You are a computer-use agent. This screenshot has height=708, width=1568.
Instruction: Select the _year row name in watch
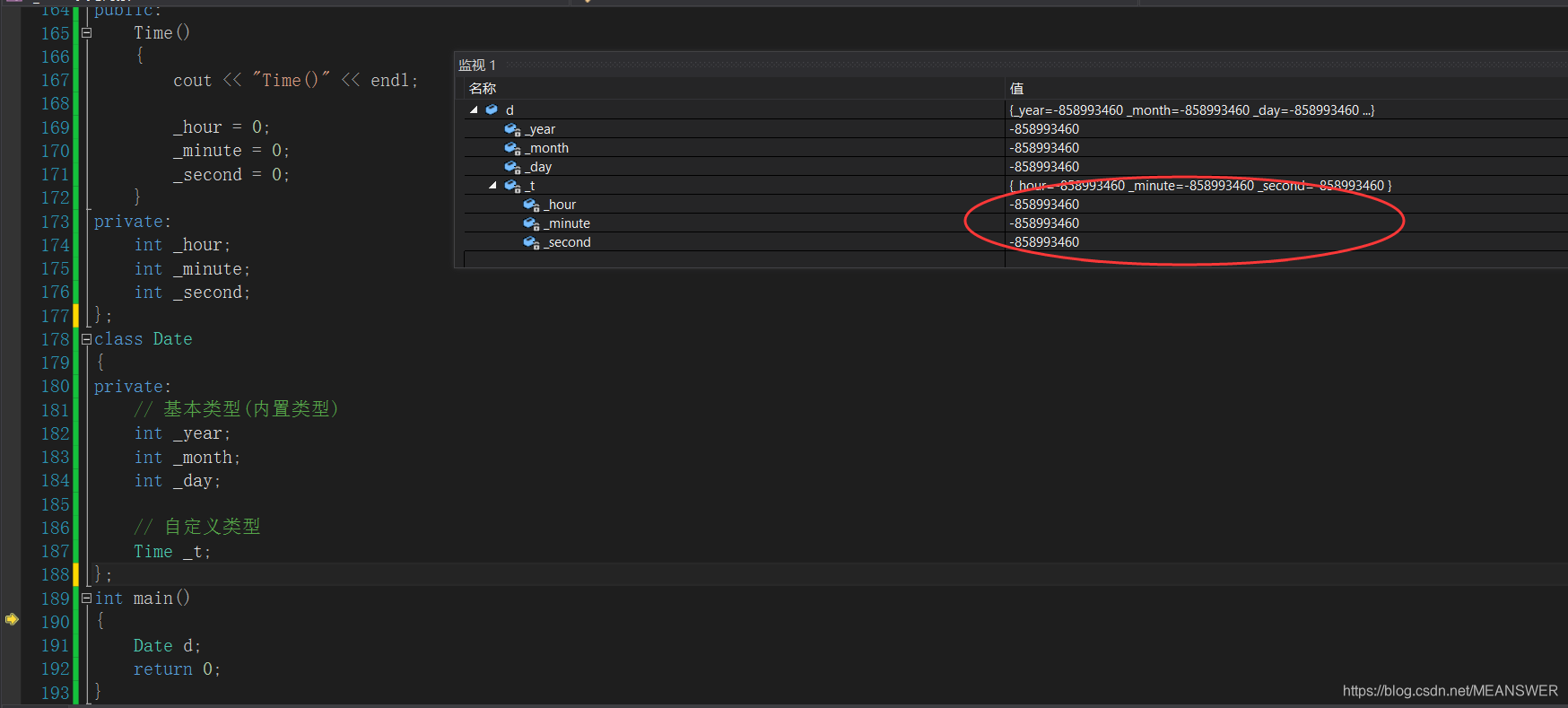click(x=540, y=129)
